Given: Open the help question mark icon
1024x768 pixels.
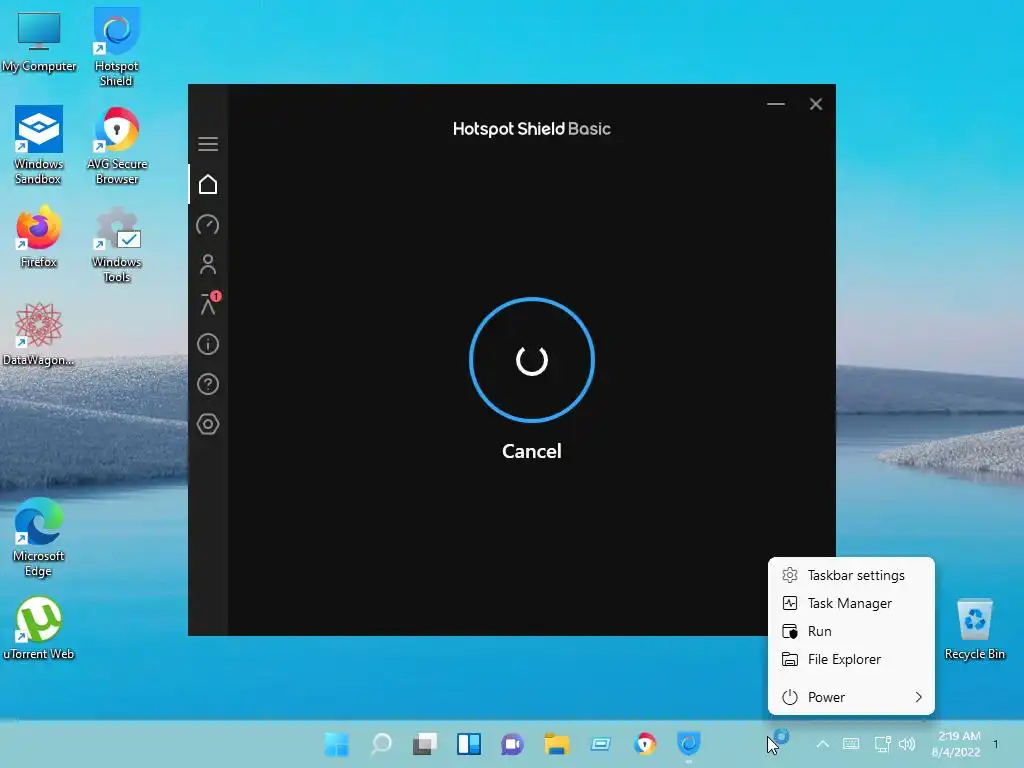Looking at the screenshot, I should tap(208, 384).
